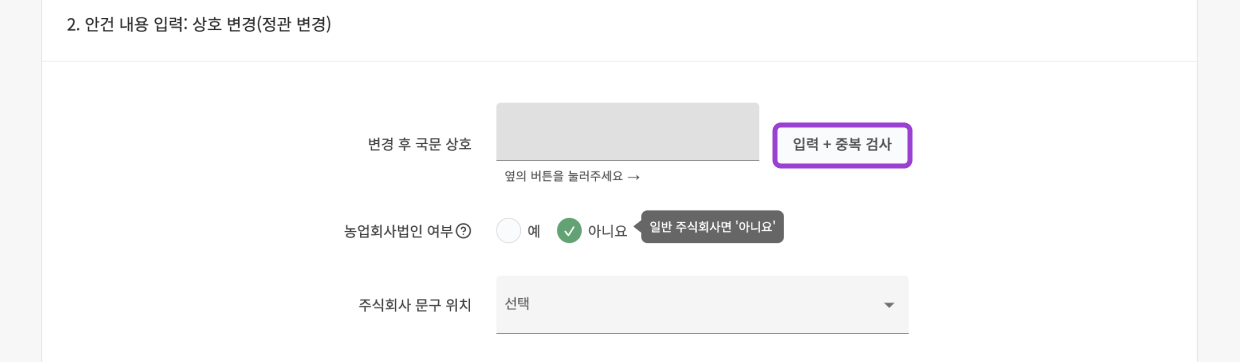Screen dimensions: 1240x362
Task: Click the green checkmark icon for 아니요
Action: pos(569,231)
